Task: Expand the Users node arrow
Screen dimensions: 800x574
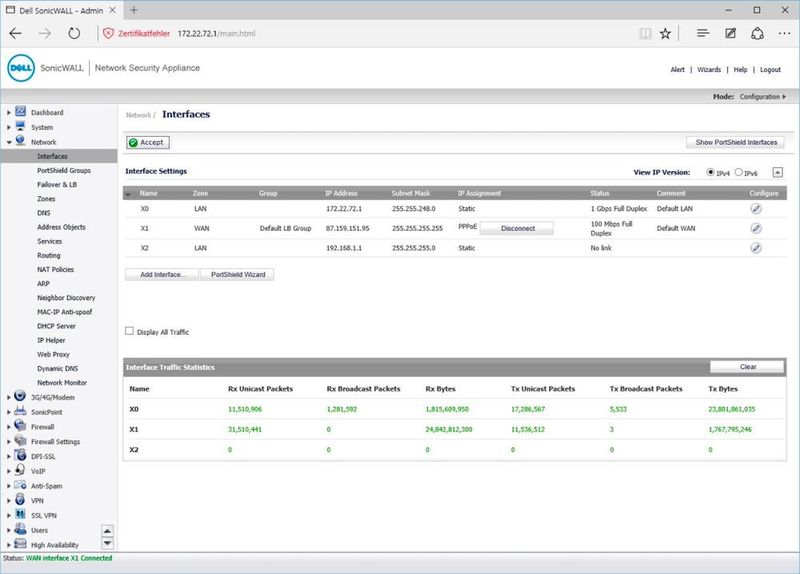Action: coord(9,531)
